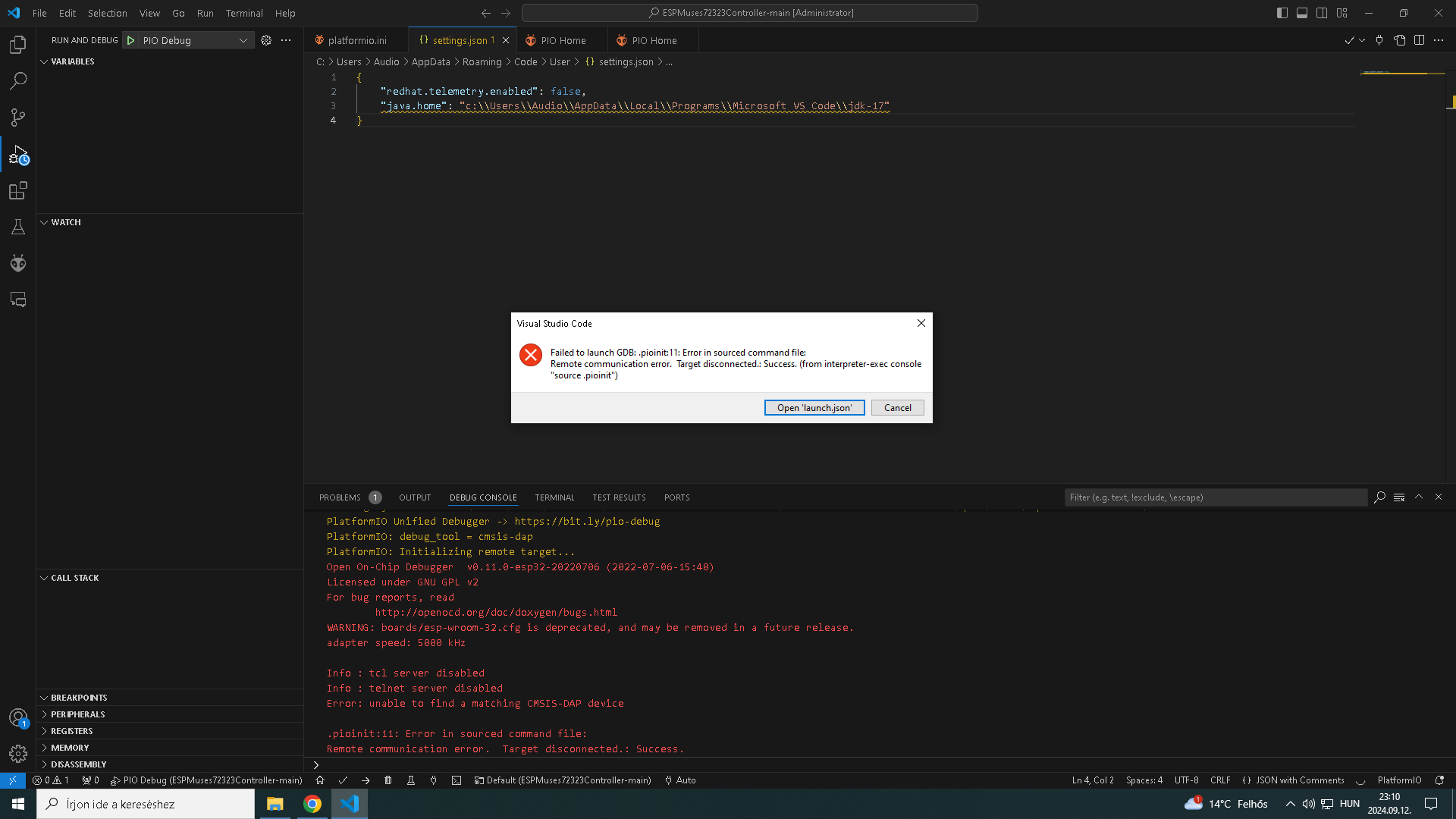Open the Manage gear in activity bar
Viewport: 1456px width, 819px height.
click(x=18, y=754)
